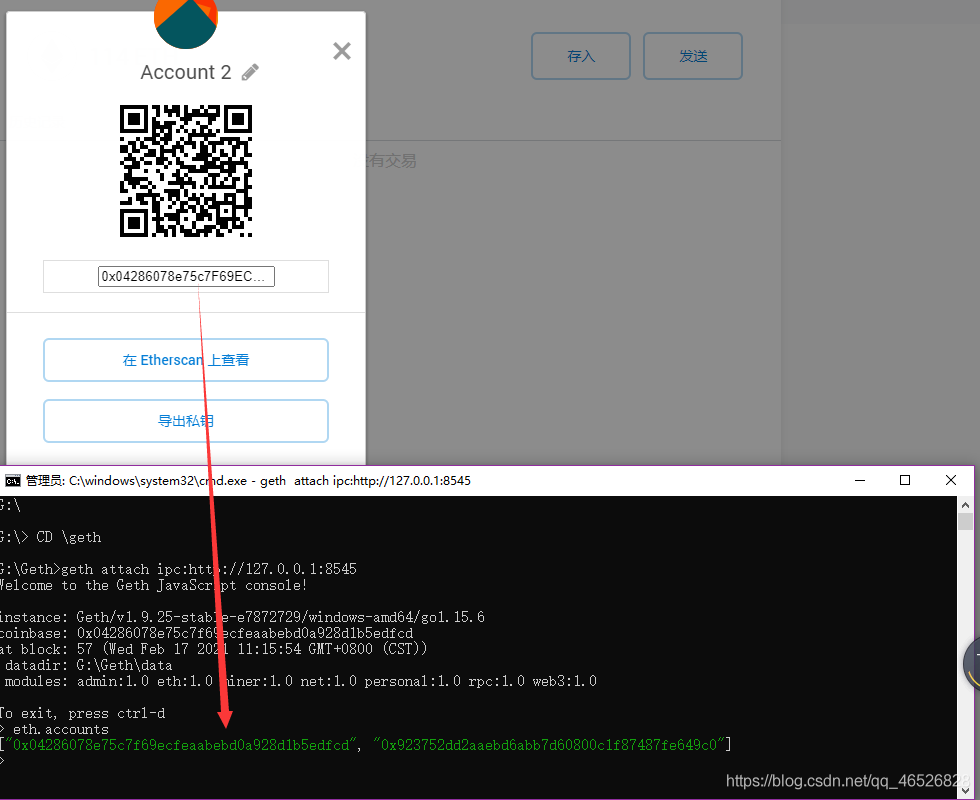Click the cmd window title text
Viewport: 980px width, 800px height.
(248, 481)
